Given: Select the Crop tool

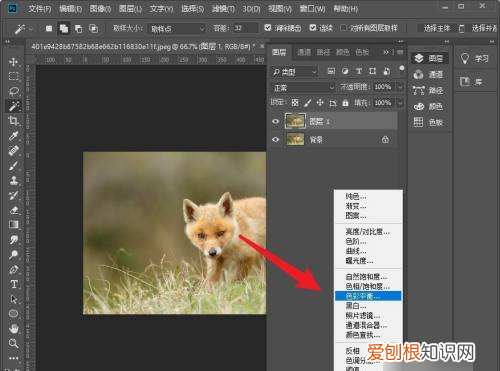Looking at the screenshot, I should [13, 121].
